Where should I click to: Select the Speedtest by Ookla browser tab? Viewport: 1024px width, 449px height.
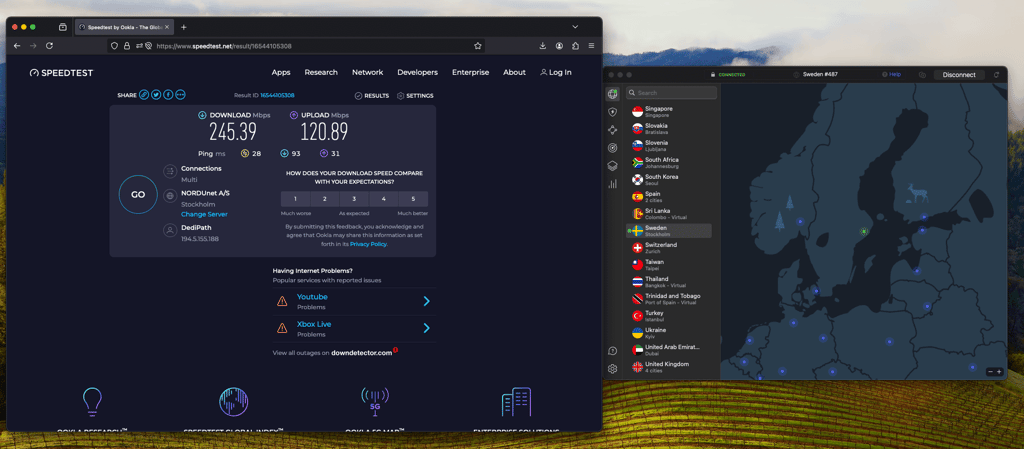(x=124, y=27)
